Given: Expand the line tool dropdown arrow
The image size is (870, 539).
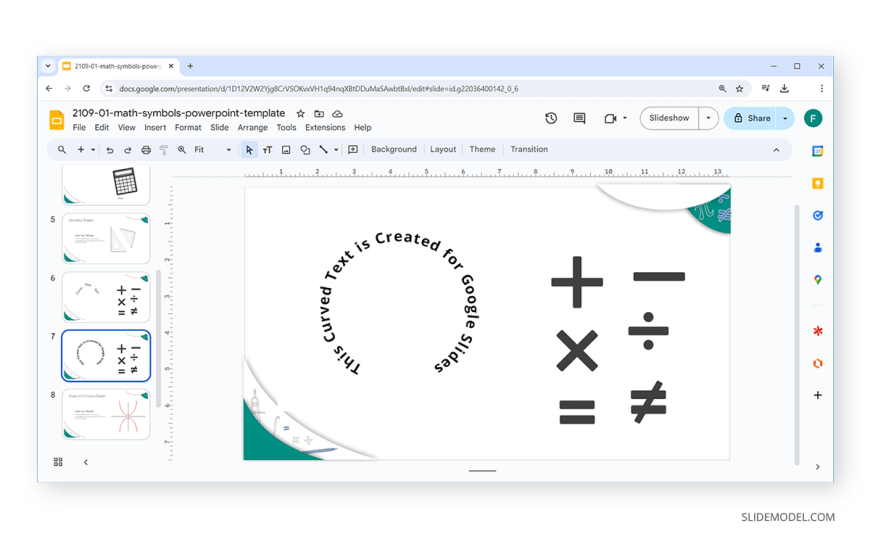Looking at the screenshot, I should coord(336,150).
